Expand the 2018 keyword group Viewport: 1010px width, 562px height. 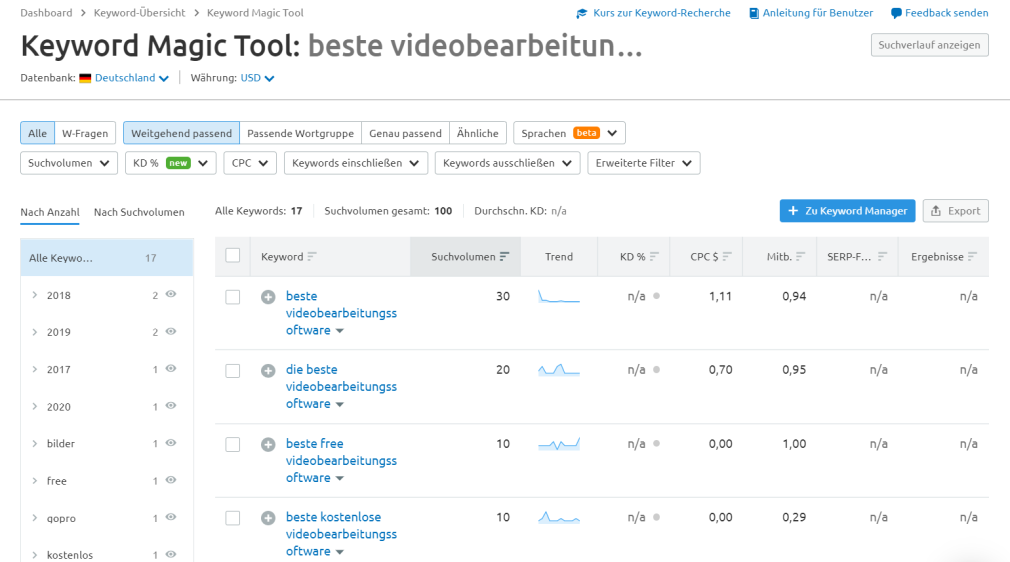pos(34,295)
